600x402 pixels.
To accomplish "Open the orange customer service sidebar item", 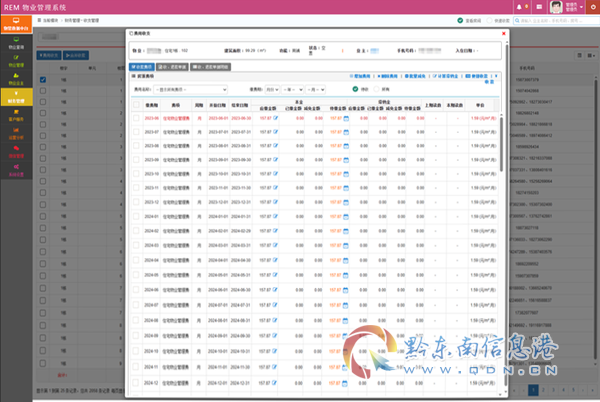I will 16,115.
